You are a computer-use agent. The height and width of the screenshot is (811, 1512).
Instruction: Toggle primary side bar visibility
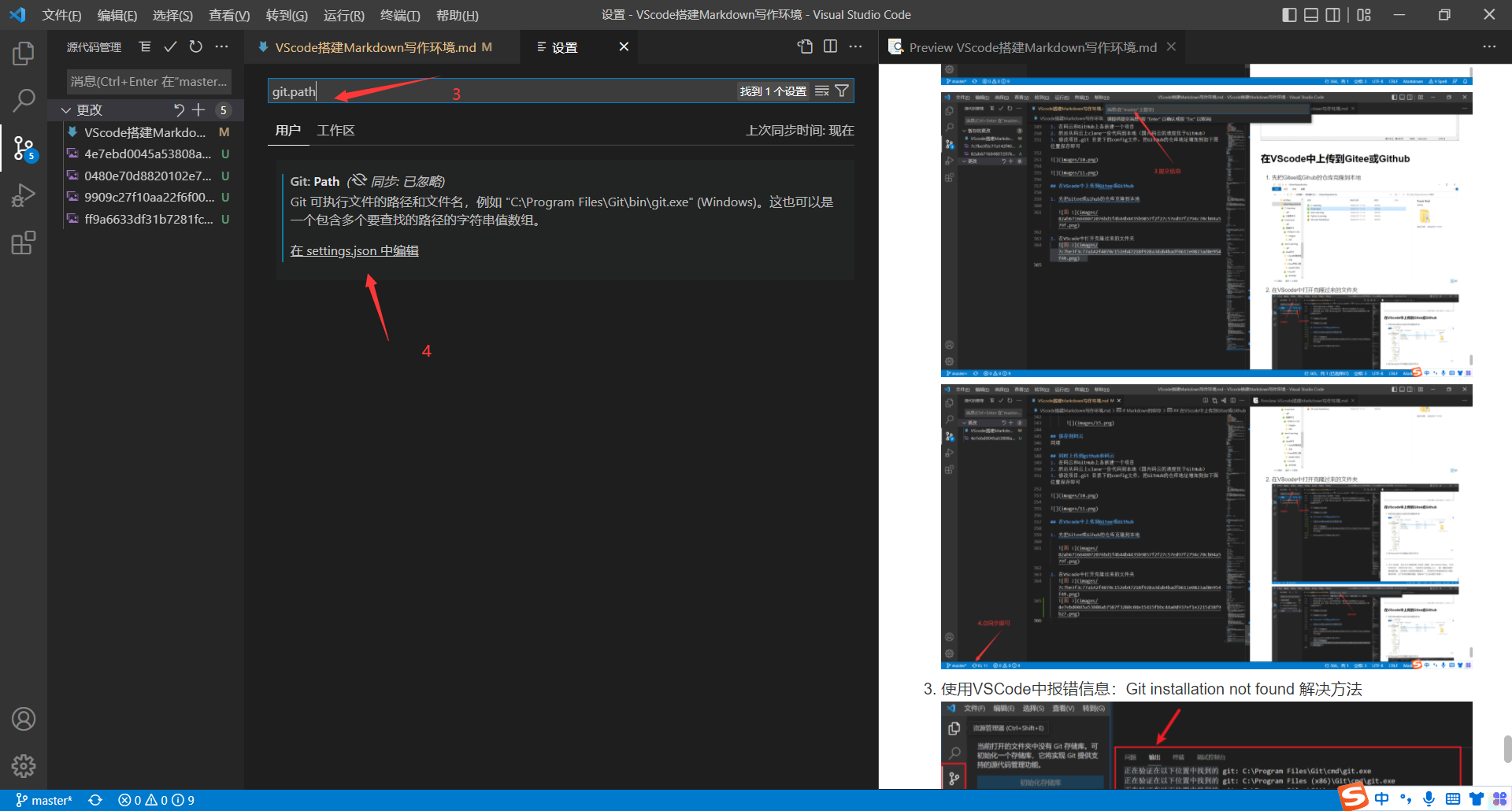[1289, 15]
